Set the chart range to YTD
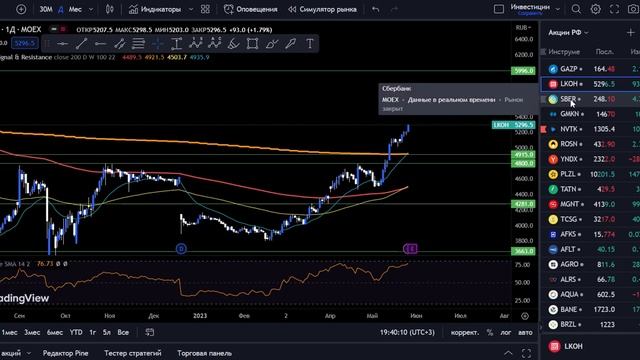The width and height of the screenshot is (640, 360). (76, 332)
